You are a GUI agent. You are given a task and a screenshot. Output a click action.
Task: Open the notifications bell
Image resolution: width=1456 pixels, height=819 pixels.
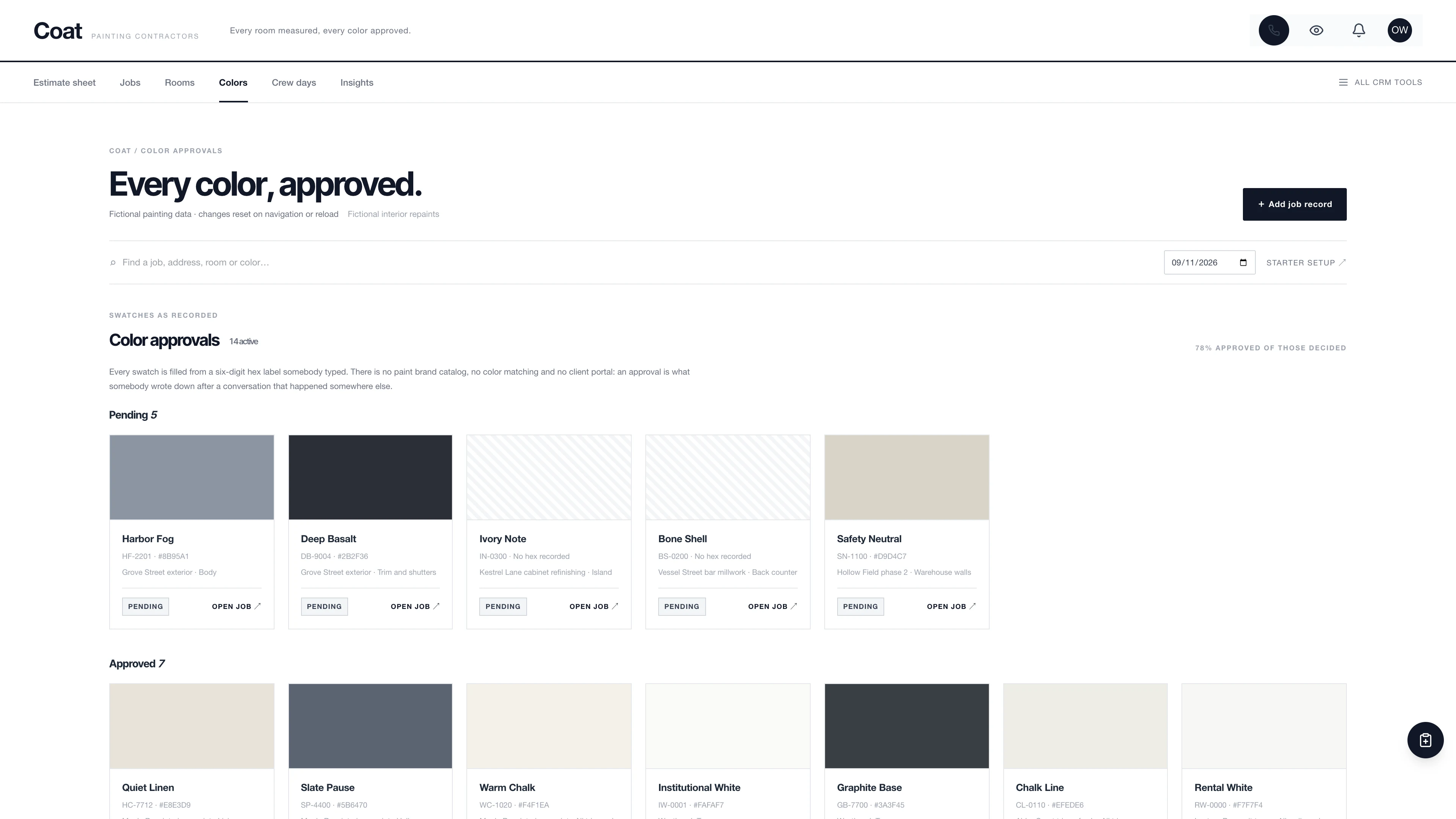click(1359, 30)
